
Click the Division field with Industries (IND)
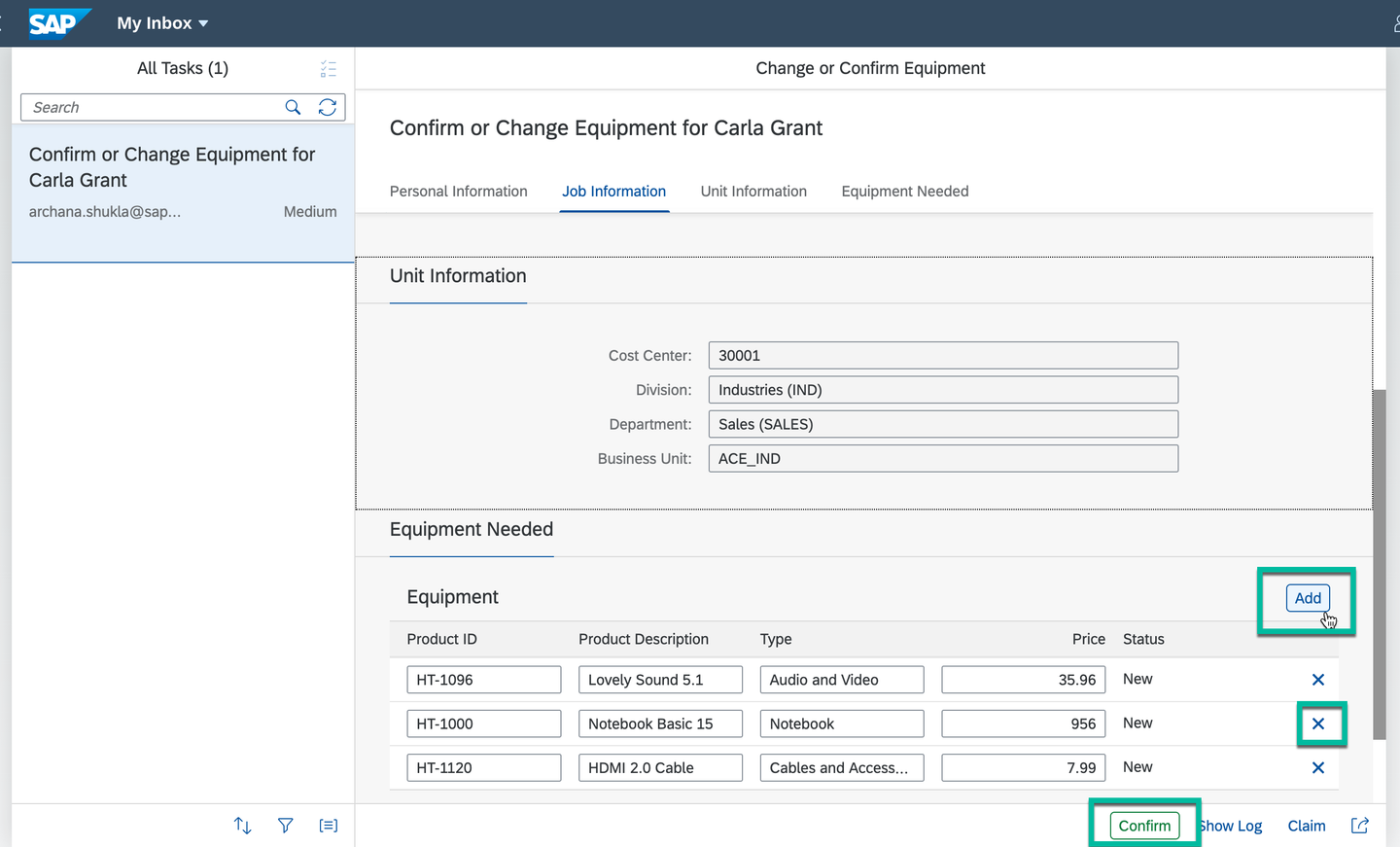pos(943,390)
